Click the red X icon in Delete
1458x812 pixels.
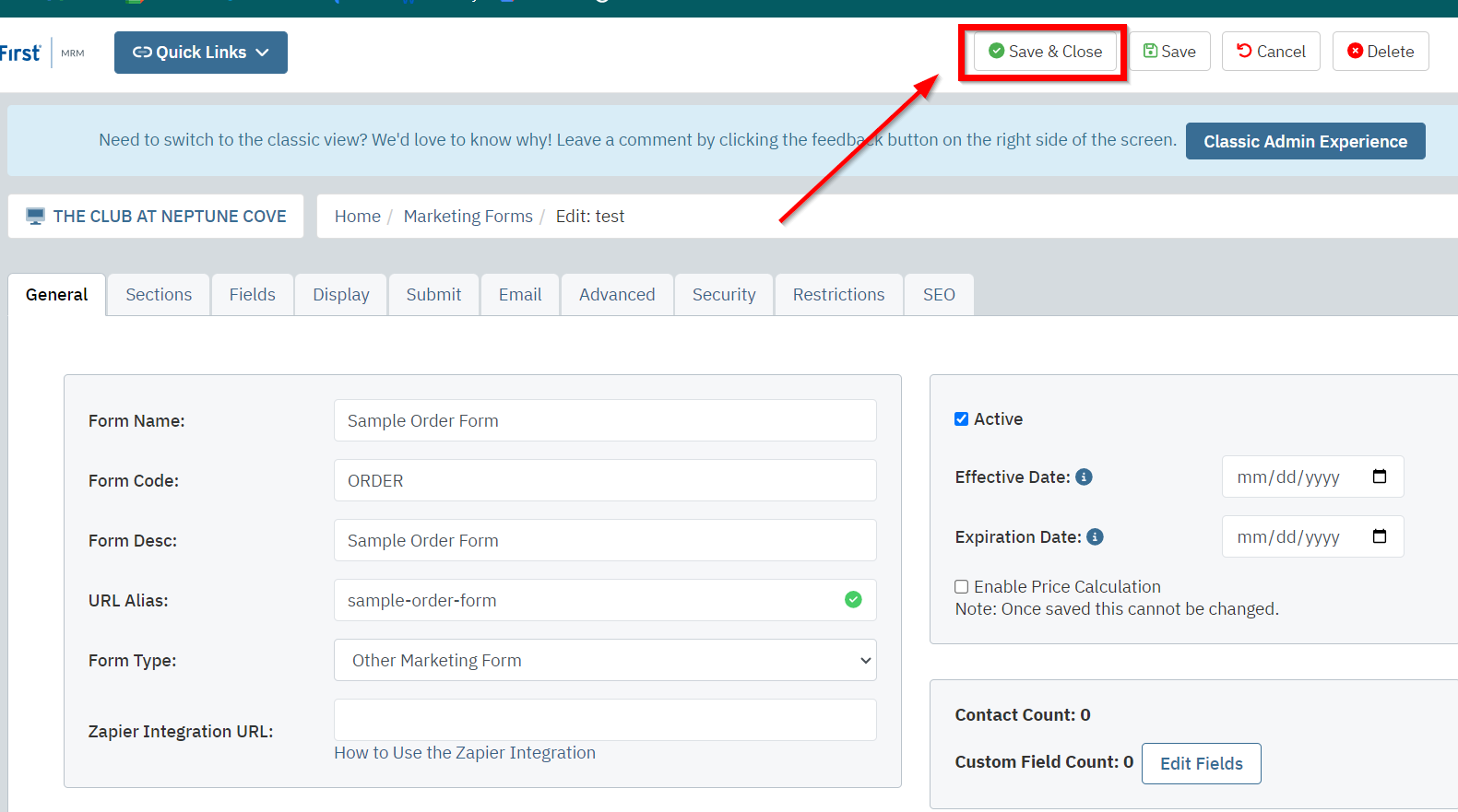pyautogui.click(x=1355, y=51)
